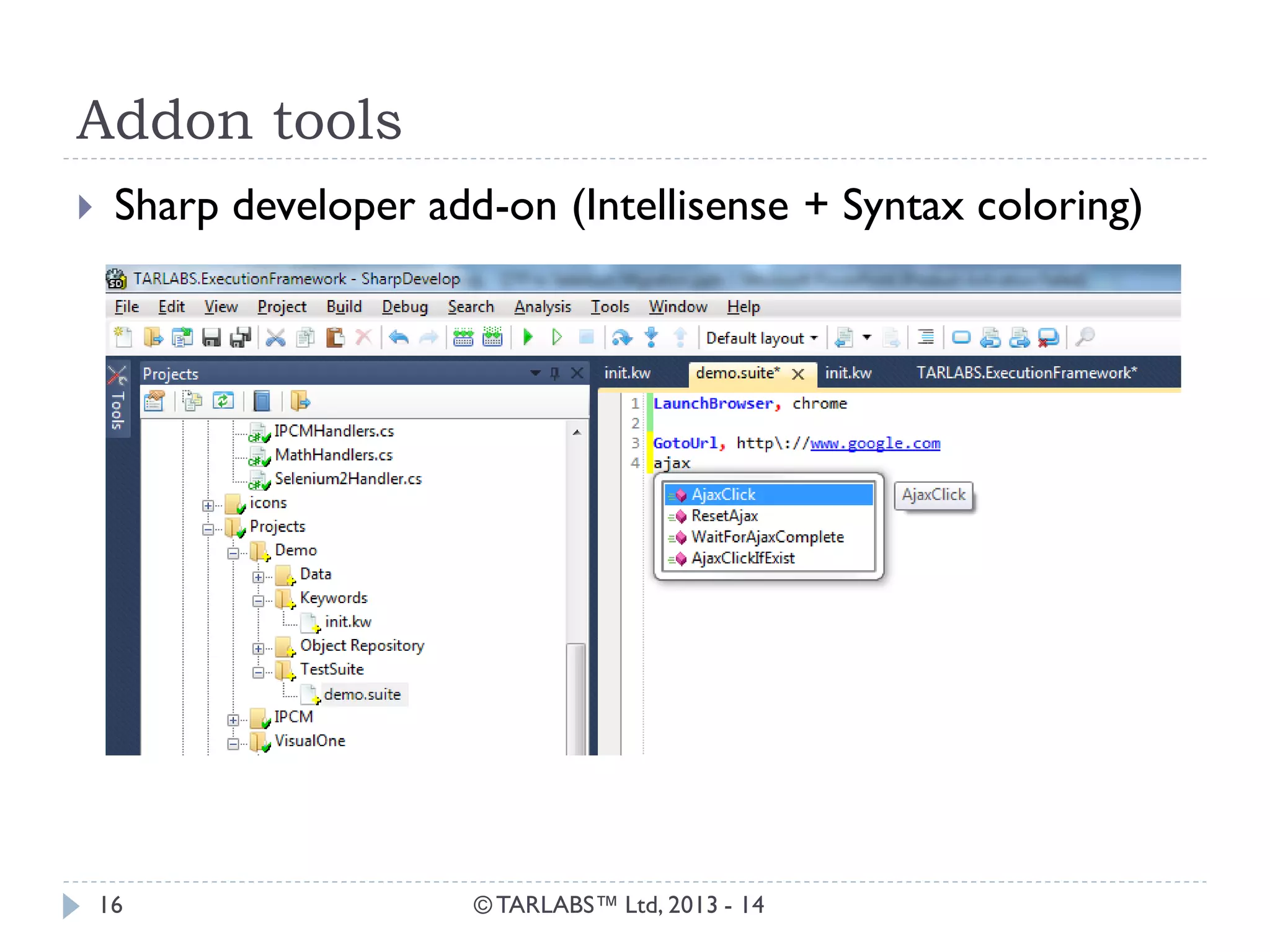Click the blue book icon in Projects panel
Viewport: 1270px width, 952px height.
coord(262,402)
